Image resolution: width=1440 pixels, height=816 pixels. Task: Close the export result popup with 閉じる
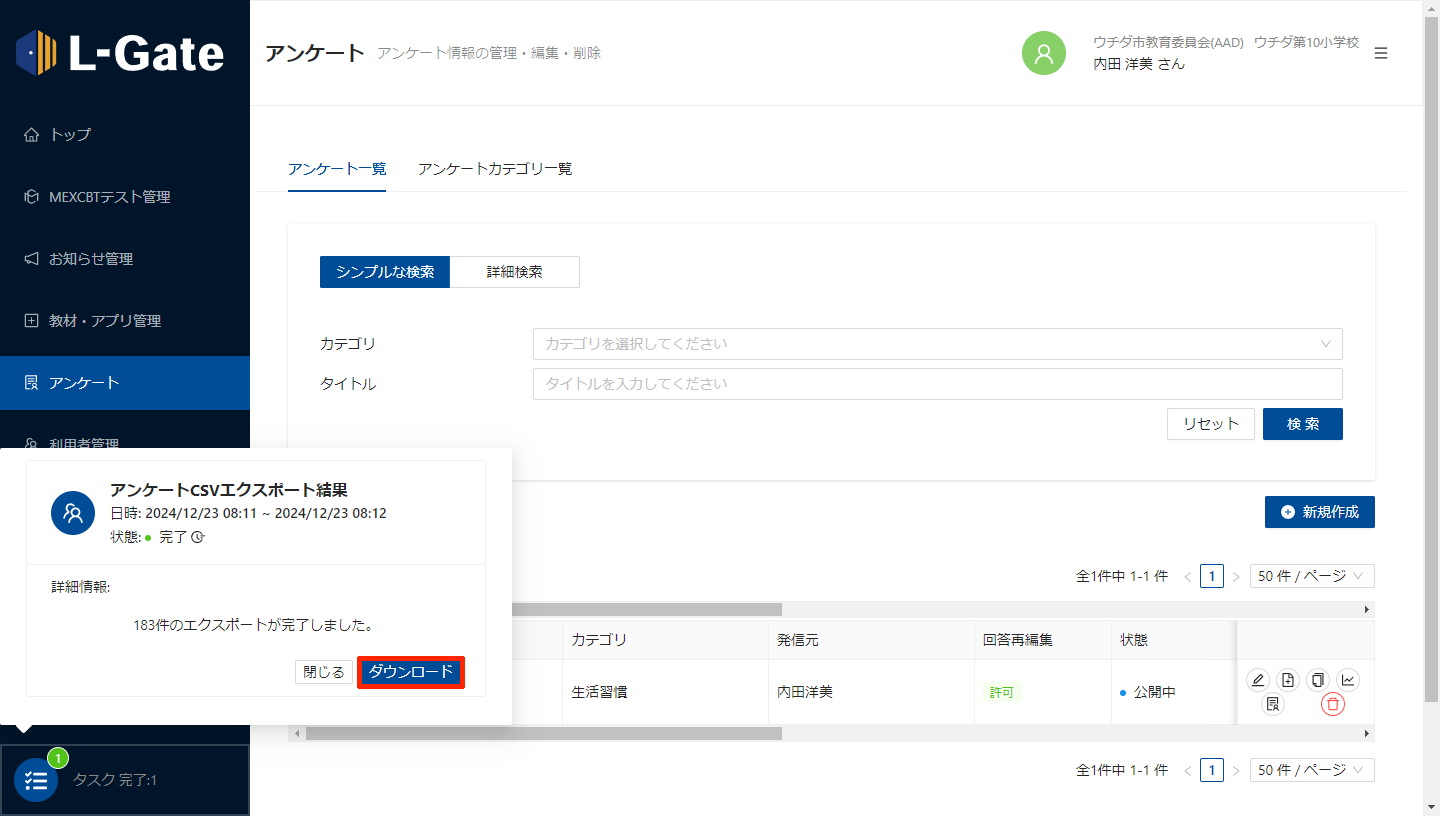323,672
